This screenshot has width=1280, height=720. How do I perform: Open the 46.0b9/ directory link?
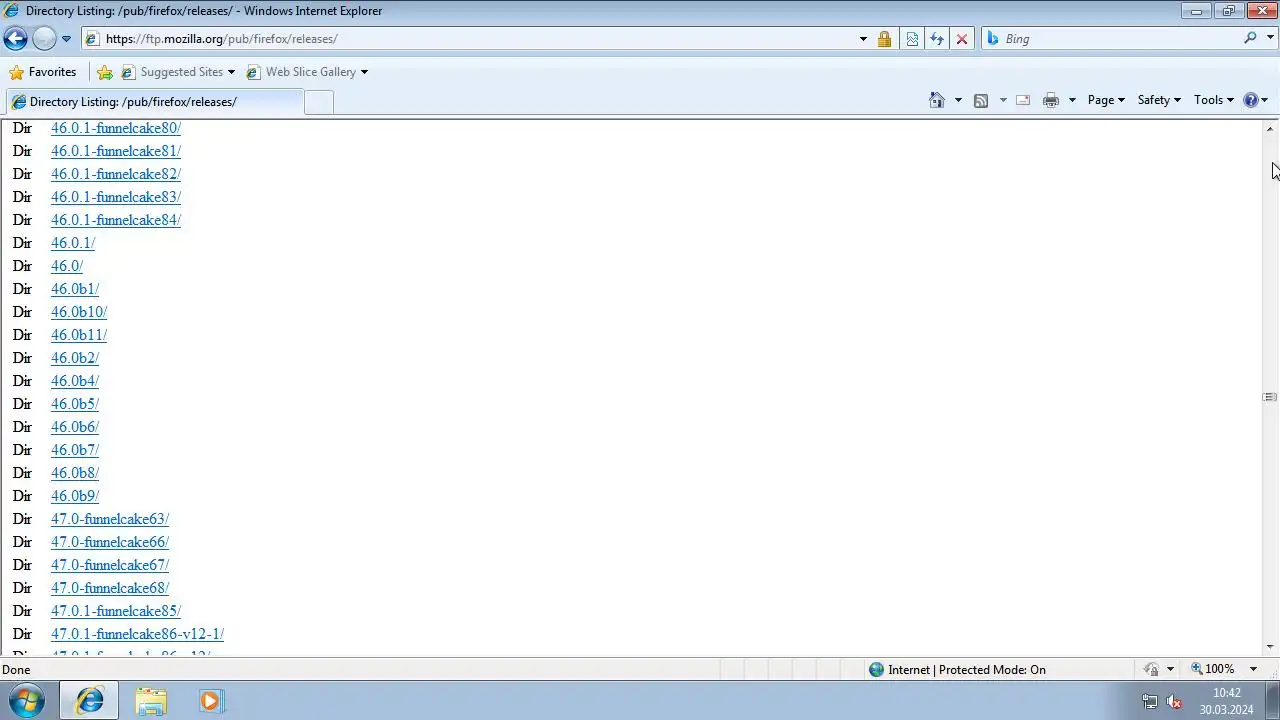(x=75, y=496)
